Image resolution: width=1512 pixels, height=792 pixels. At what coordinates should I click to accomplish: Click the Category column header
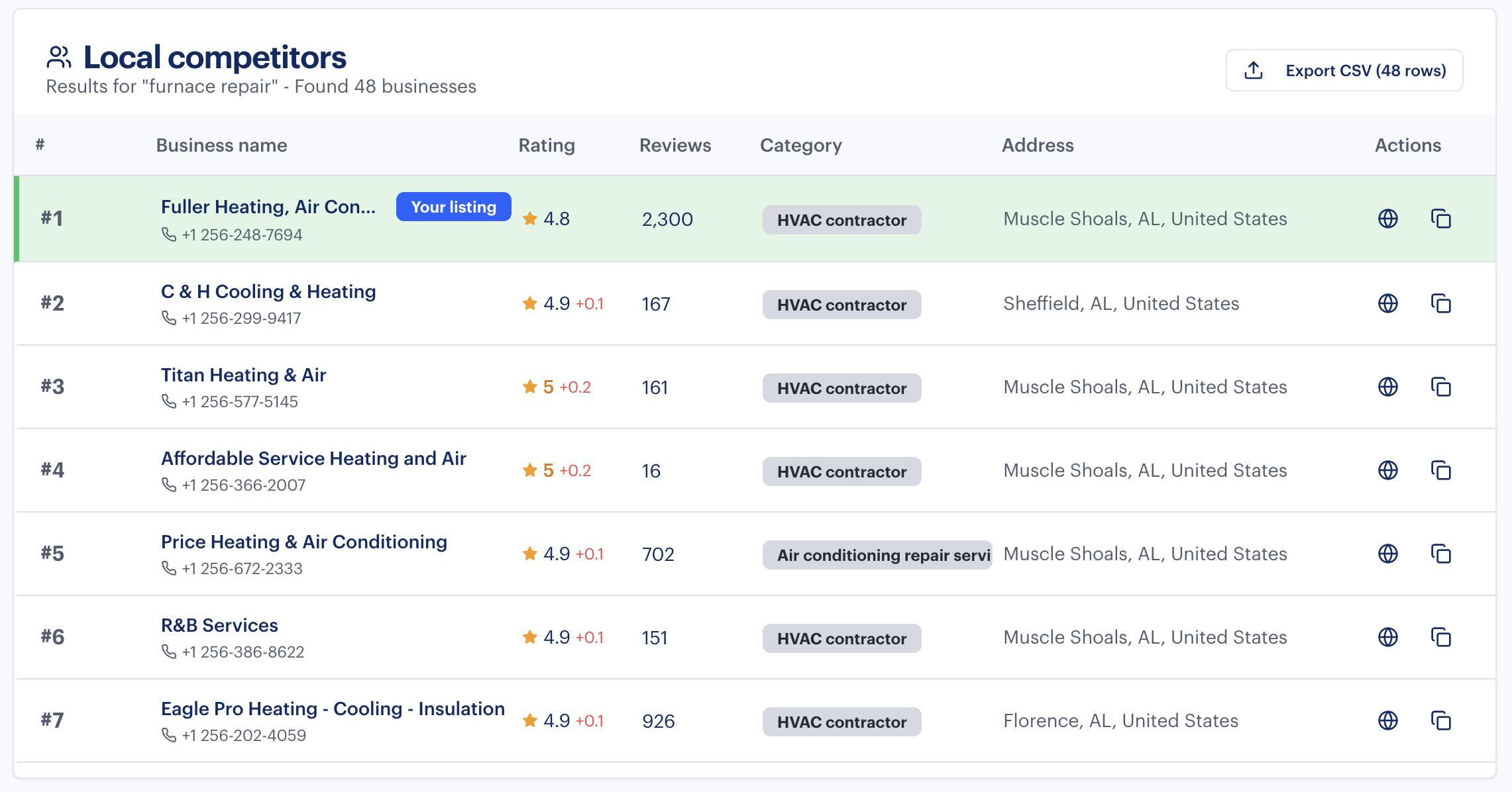pos(801,145)
